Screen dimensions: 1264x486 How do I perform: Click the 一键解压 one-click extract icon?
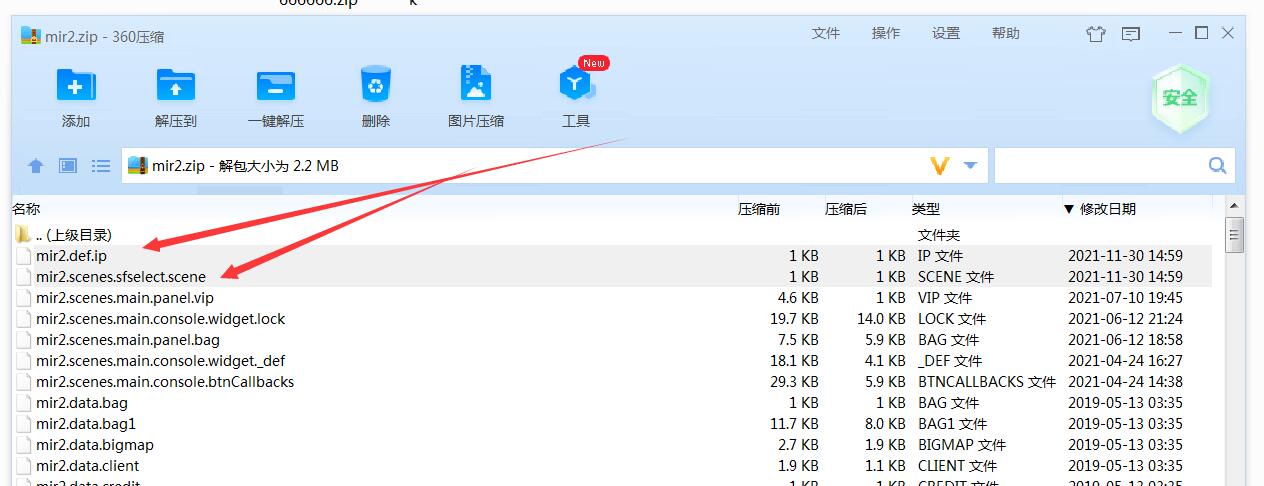276,86
